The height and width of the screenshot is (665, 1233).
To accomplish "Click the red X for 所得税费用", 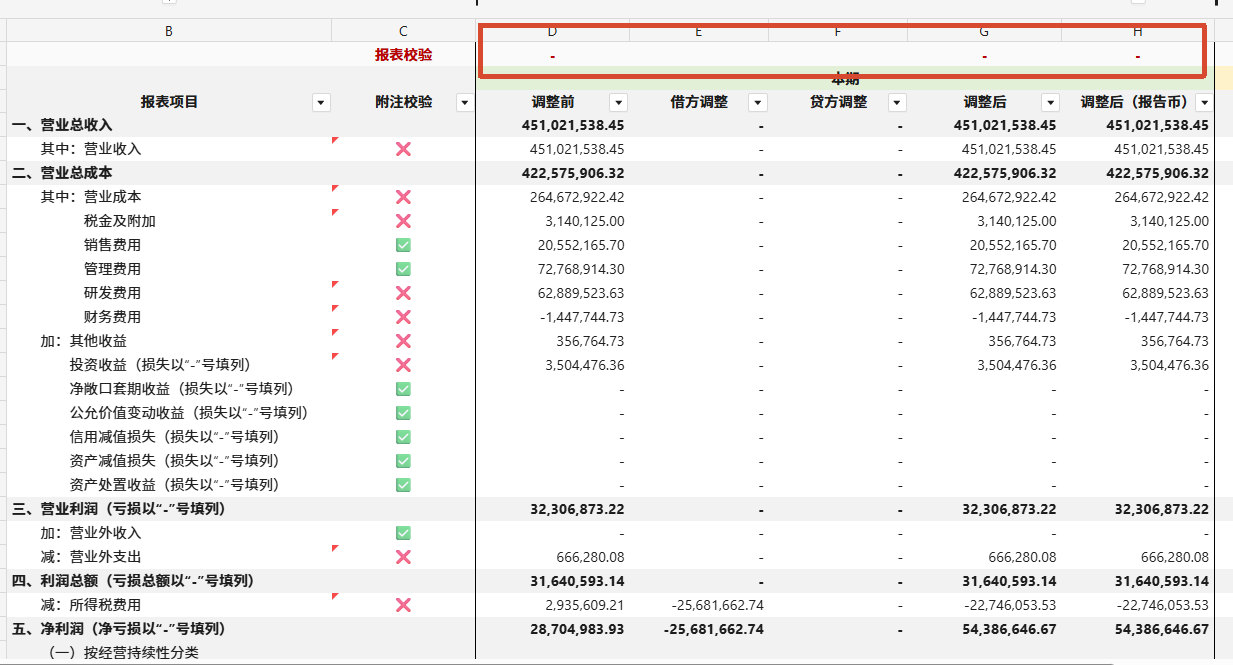I will pos(403,605).
